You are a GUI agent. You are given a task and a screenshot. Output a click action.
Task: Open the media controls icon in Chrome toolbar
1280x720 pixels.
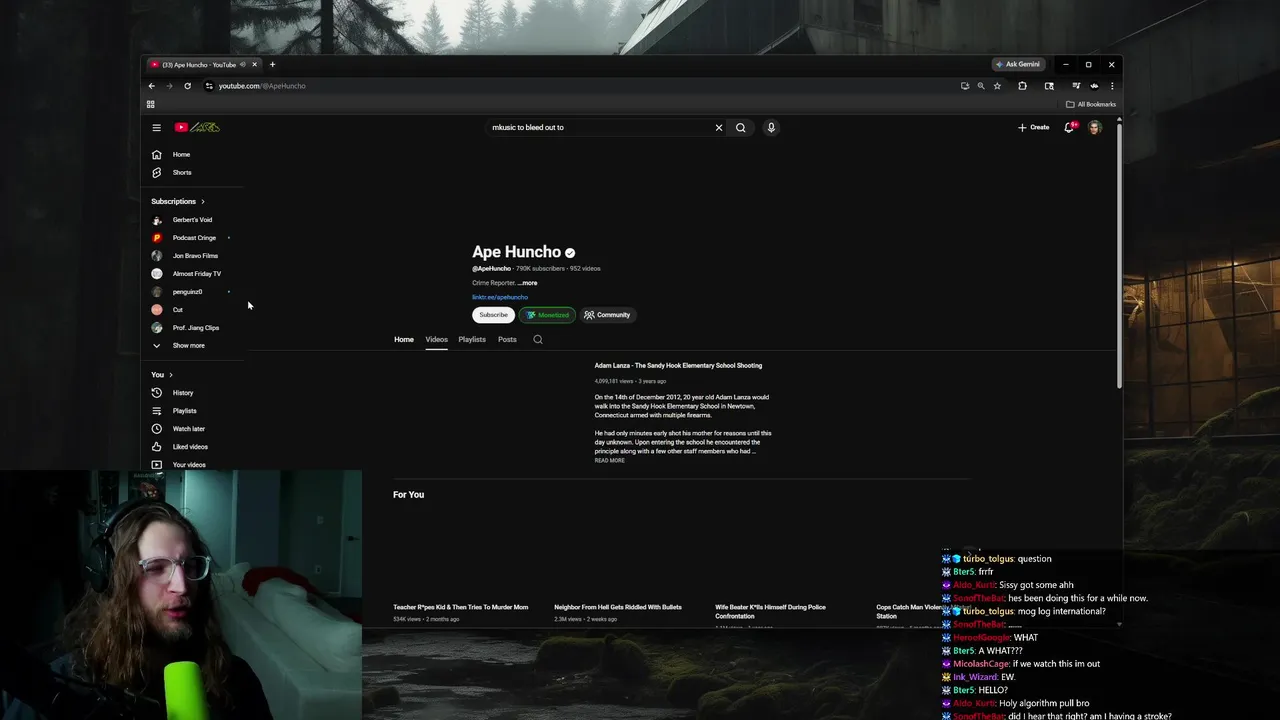click(1076, 86)
